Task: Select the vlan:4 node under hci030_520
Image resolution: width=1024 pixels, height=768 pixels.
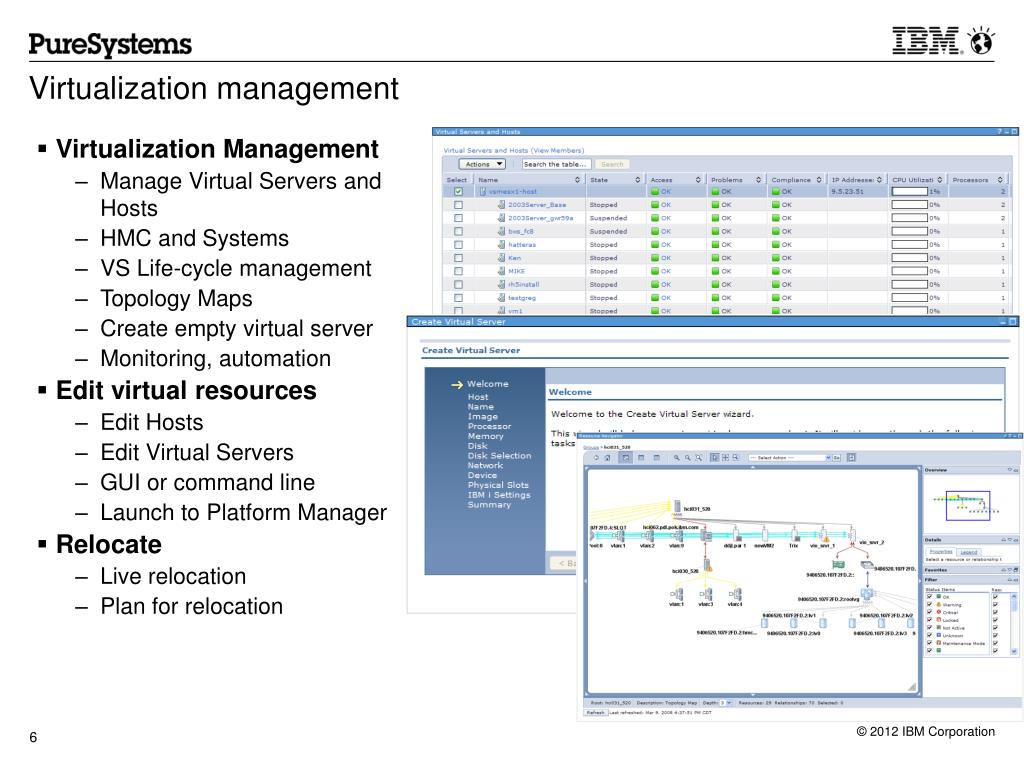Action: [x=735, y=594]
